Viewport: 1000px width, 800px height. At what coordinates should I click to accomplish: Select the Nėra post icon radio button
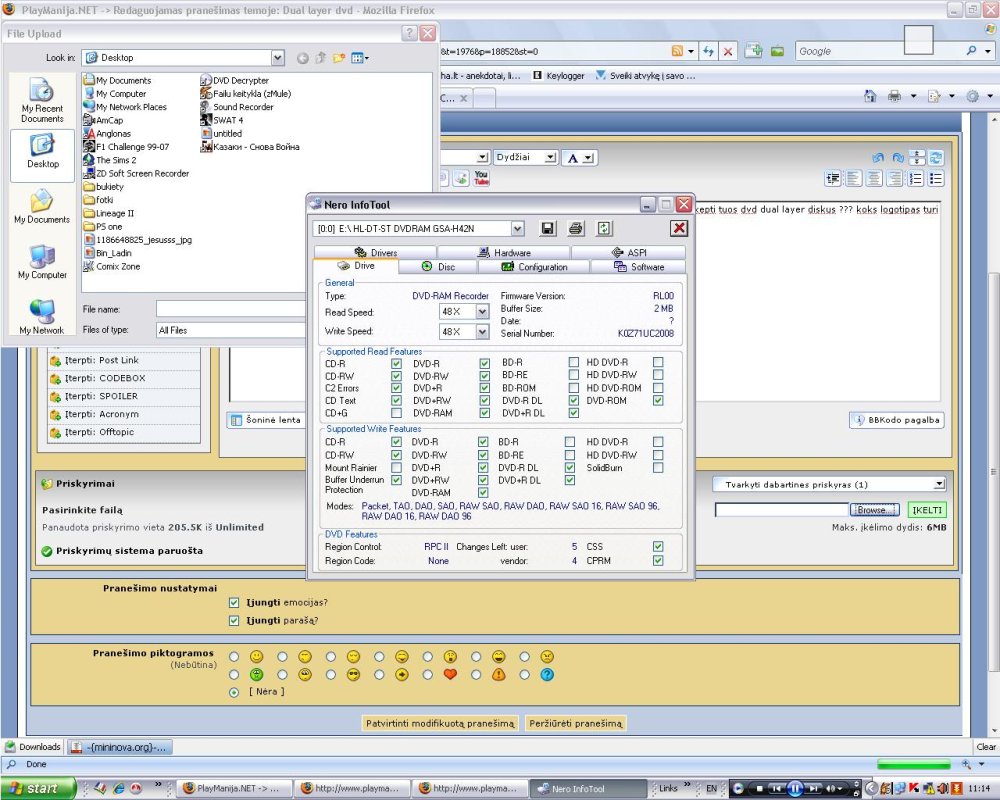(234, 692)
